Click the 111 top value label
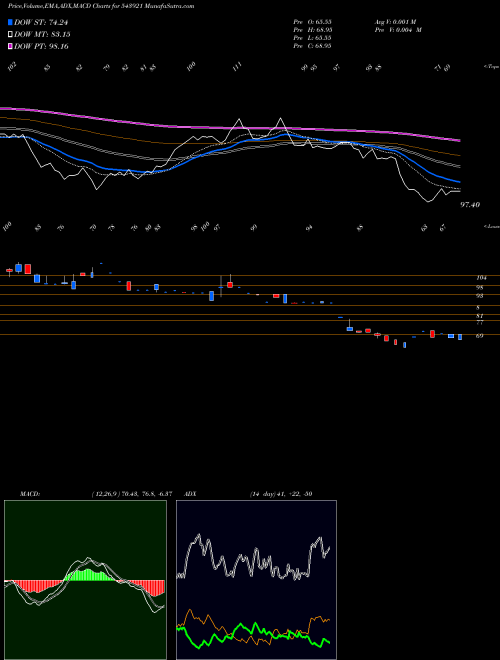 pos(237,66)
